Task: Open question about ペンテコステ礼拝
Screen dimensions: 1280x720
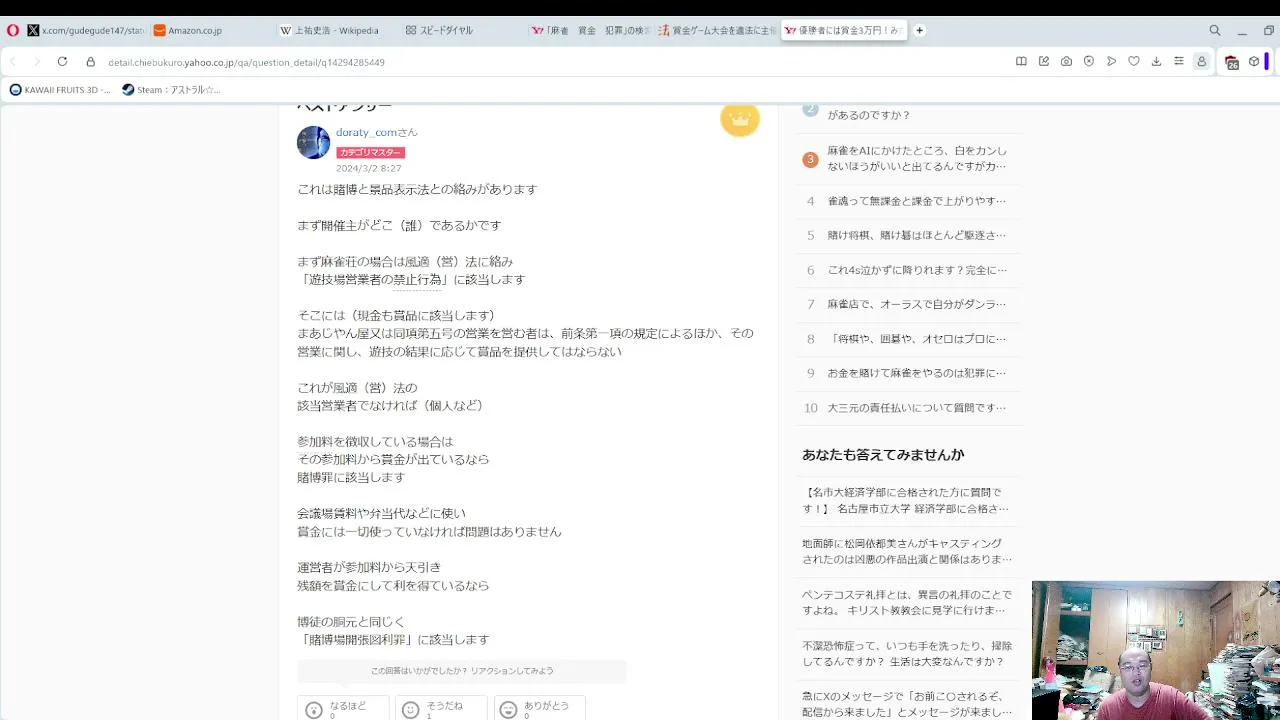Action: 907,602
